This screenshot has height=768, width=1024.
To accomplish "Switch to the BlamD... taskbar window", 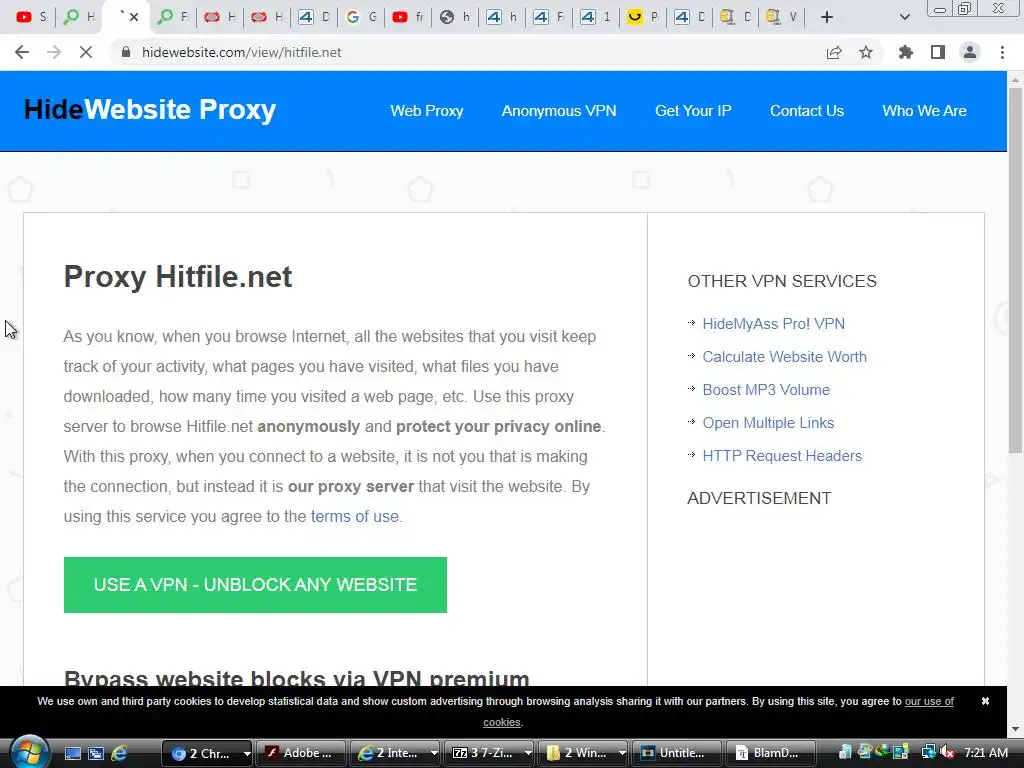I will 771,753.
